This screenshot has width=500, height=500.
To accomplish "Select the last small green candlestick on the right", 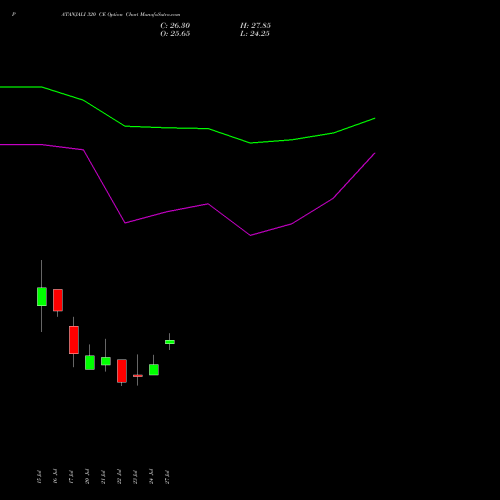I will click(x=170, y=342).
